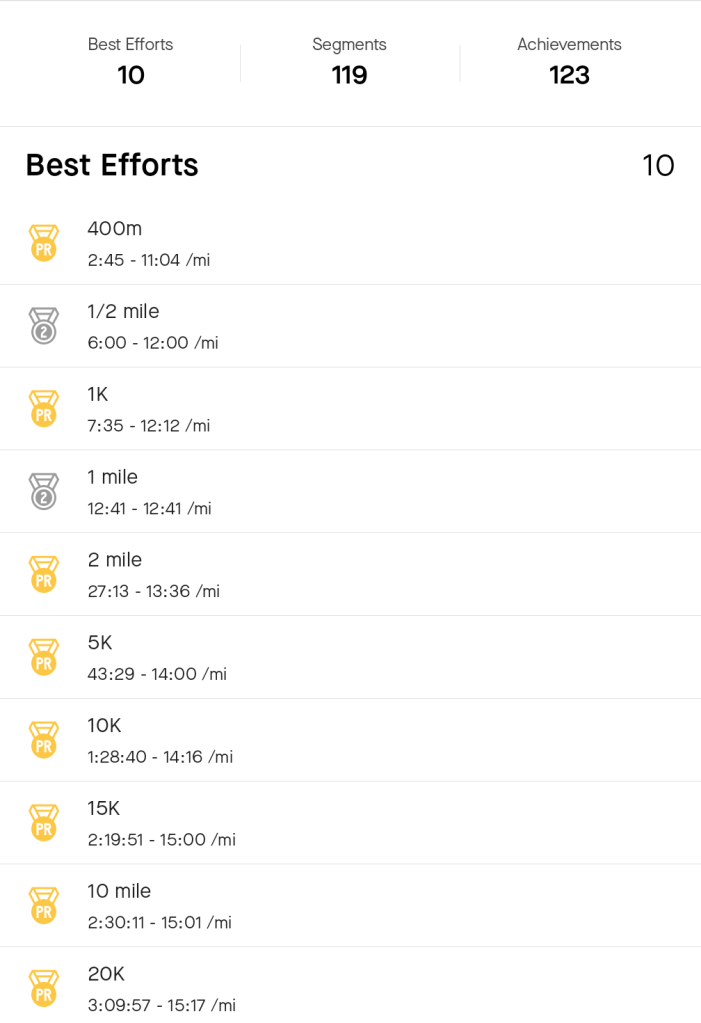This screenshot has width=701, height=1023.
Task: Click the gold PR medal beside 400m
Action: pyautogui.click(x=43, y=243)
